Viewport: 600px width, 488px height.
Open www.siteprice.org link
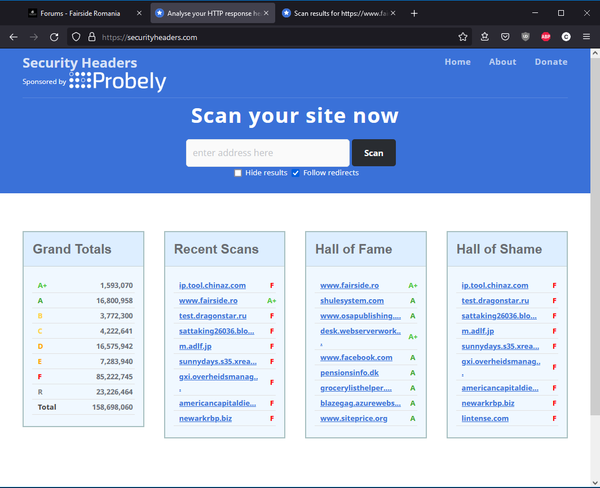[354, 418]
